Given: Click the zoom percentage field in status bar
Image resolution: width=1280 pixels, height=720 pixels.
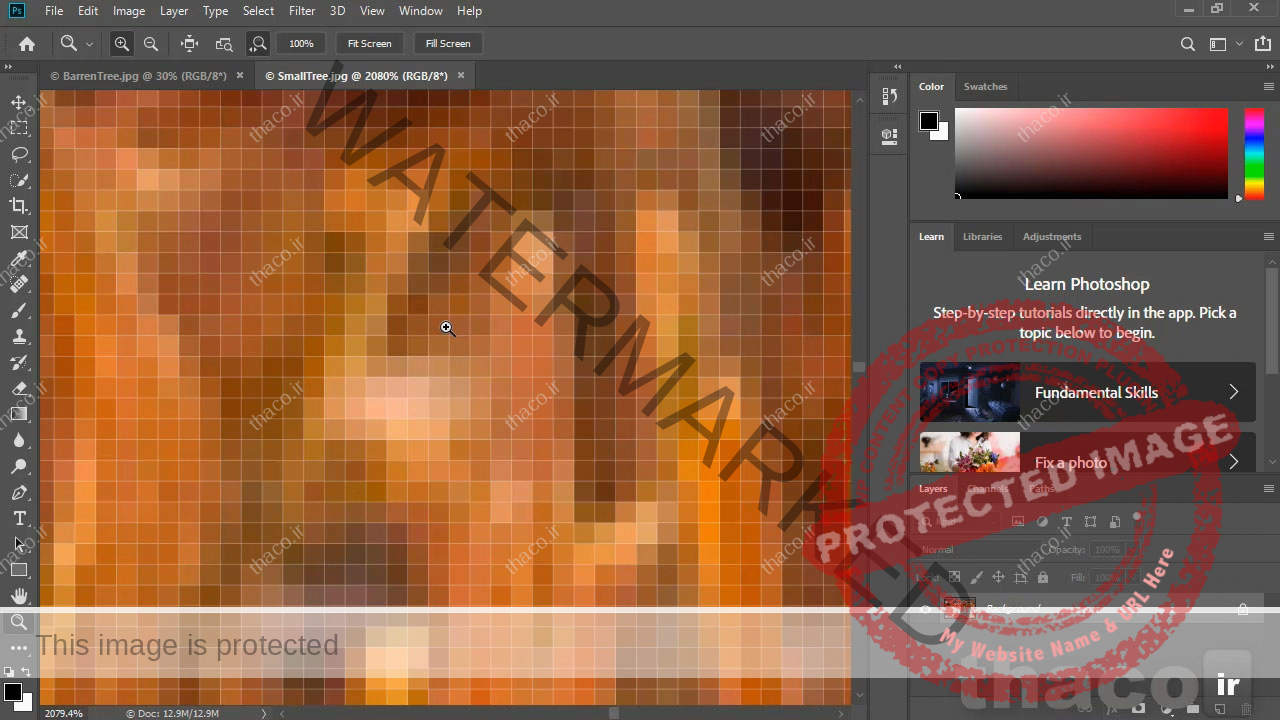Looking at the screenshot, I should [64, 713].
